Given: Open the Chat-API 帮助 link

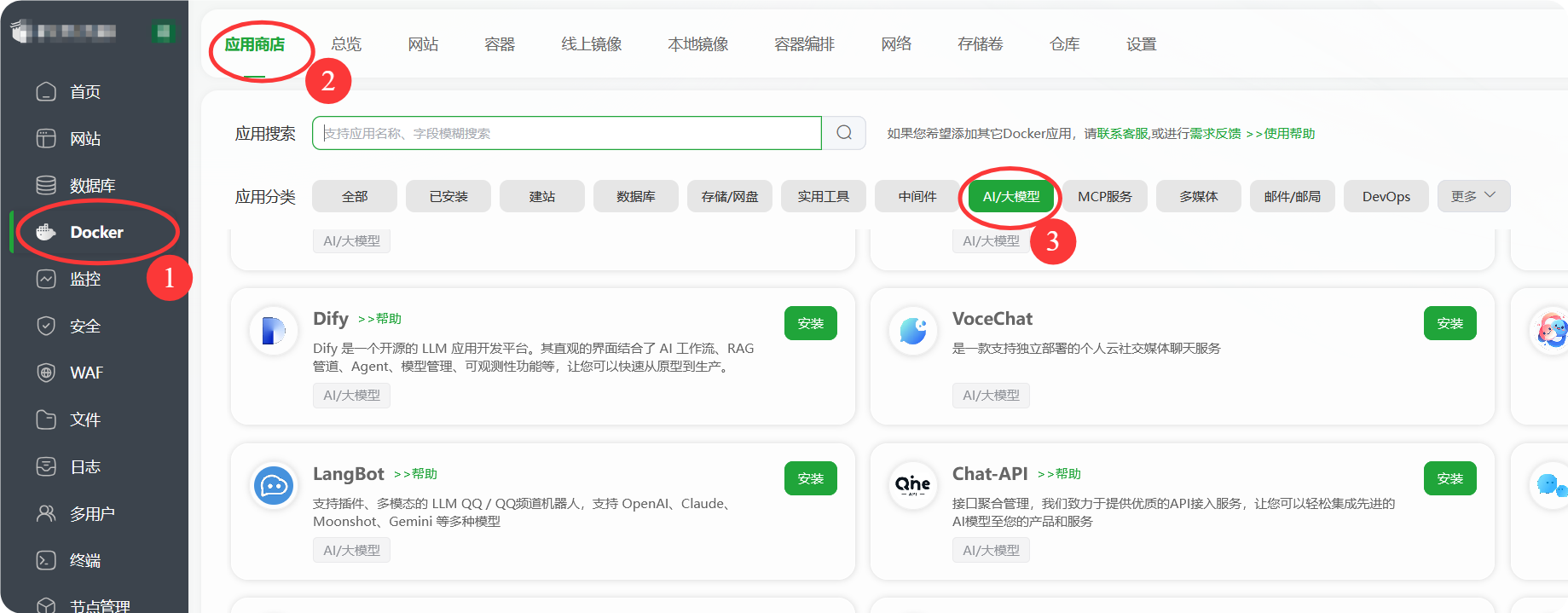Looking at the screenshot, I should click(1059, 474).
